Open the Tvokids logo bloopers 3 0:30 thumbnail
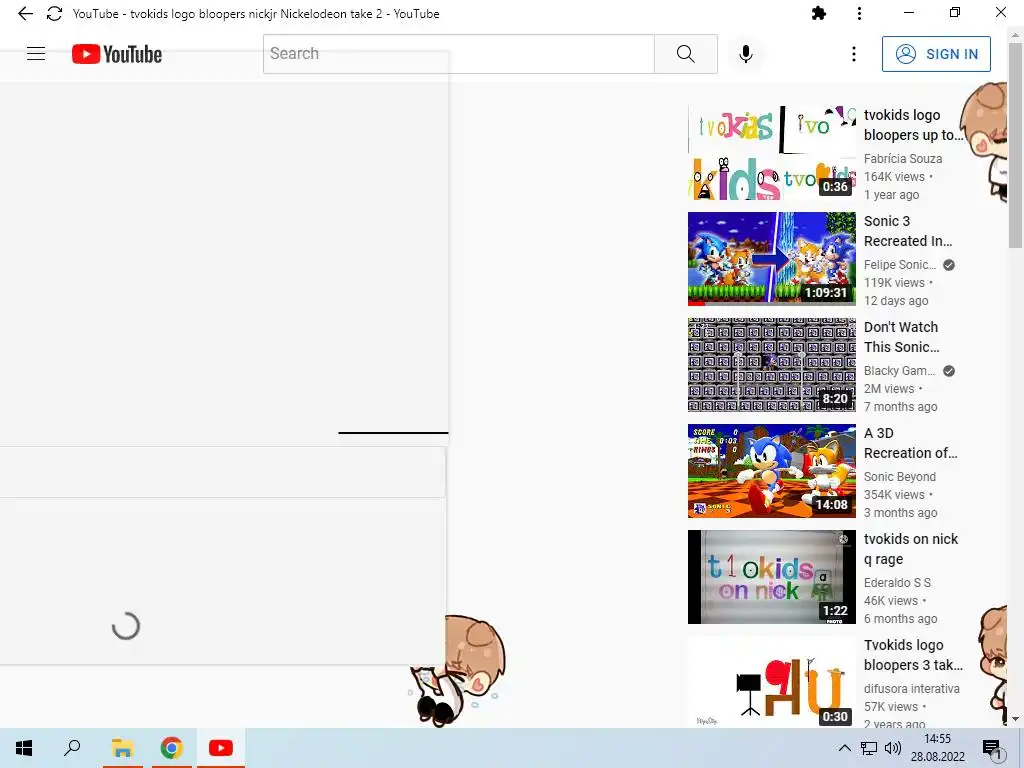 click(771, 681)
